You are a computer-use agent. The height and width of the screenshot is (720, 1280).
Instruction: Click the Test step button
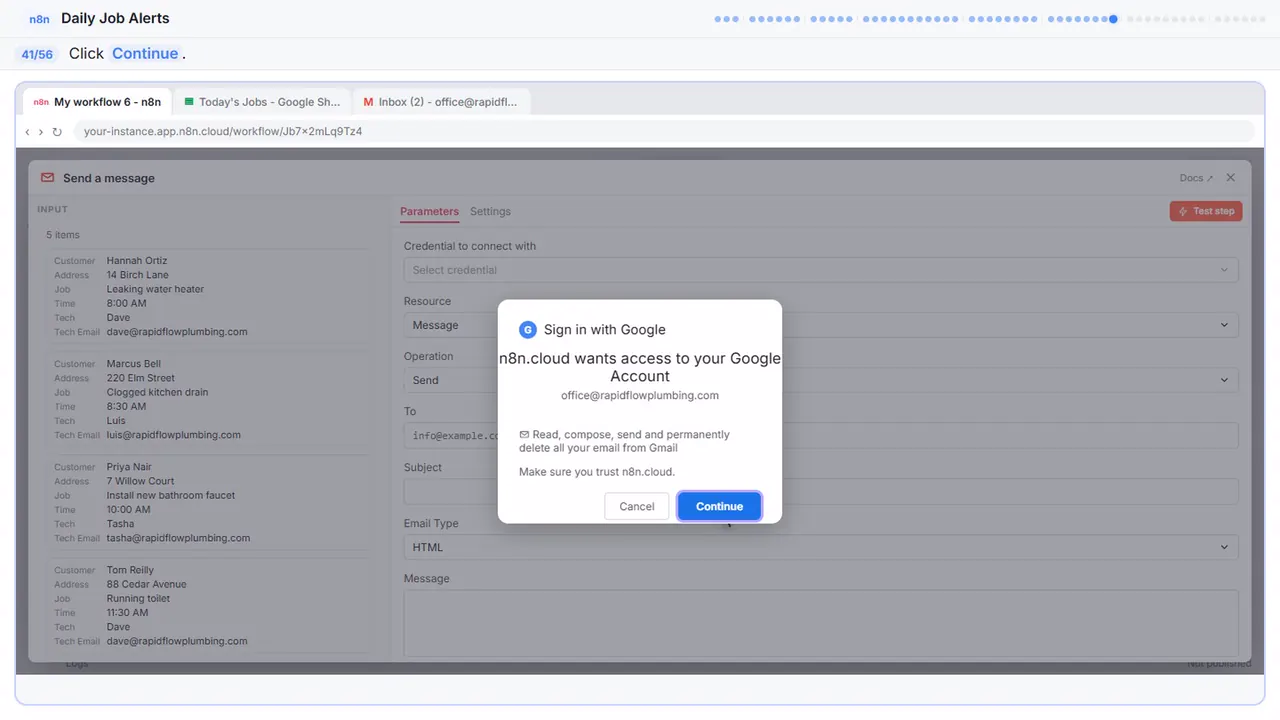1206,211
